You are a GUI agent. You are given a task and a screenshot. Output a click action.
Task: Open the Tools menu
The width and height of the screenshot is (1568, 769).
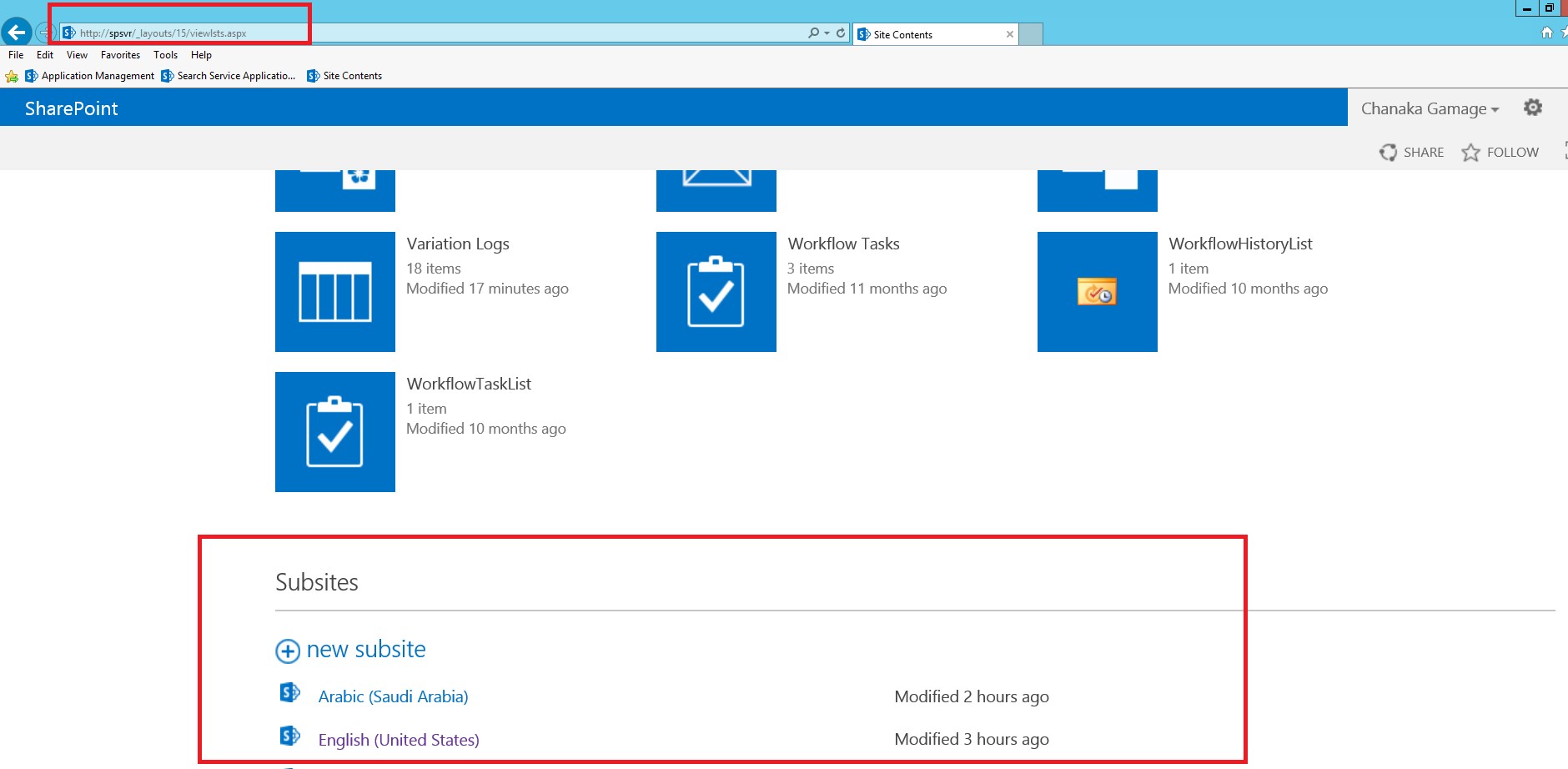click(165, 55)
